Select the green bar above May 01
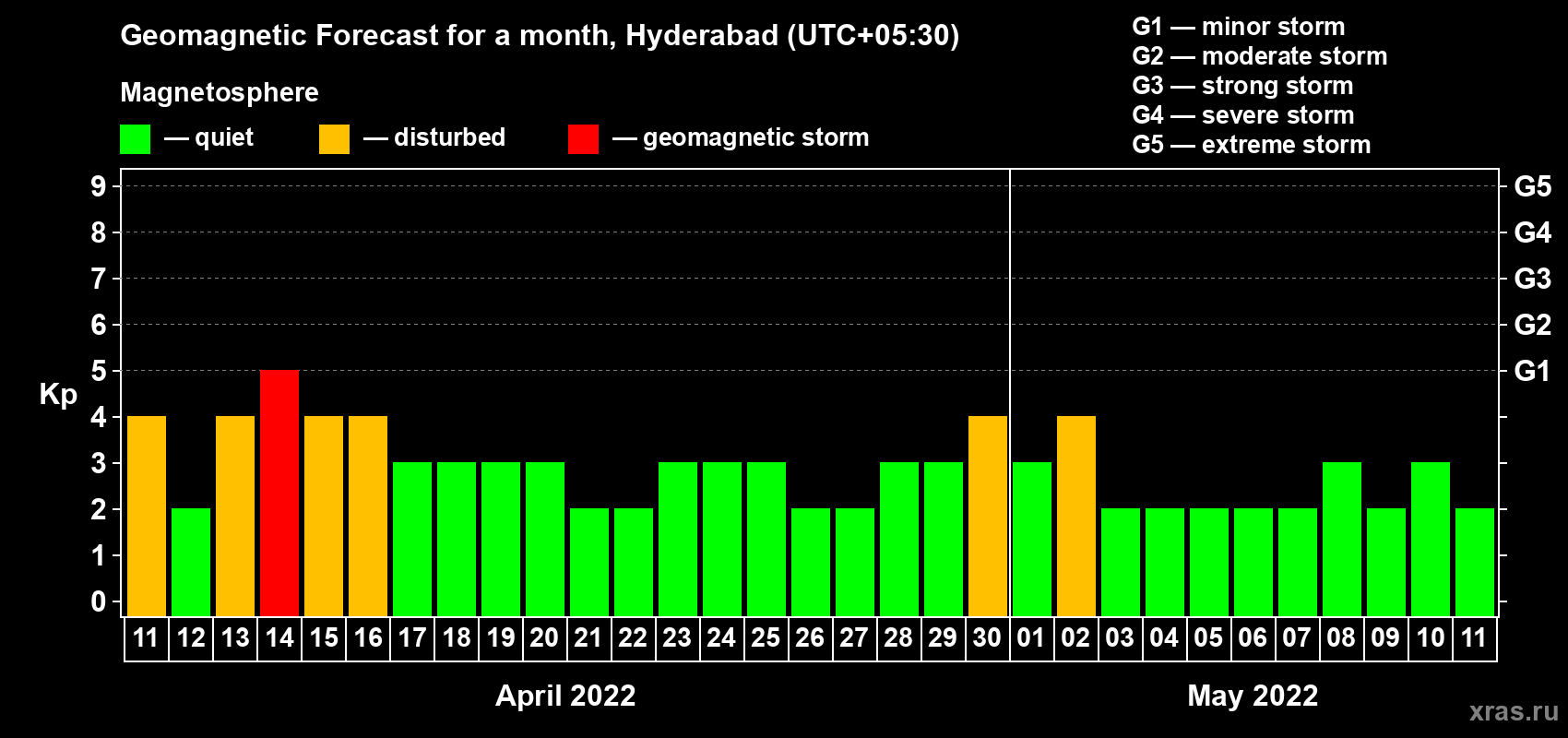Viewport: 1568px width, 738px height. pyautogui.click(x=1032, y=539)
